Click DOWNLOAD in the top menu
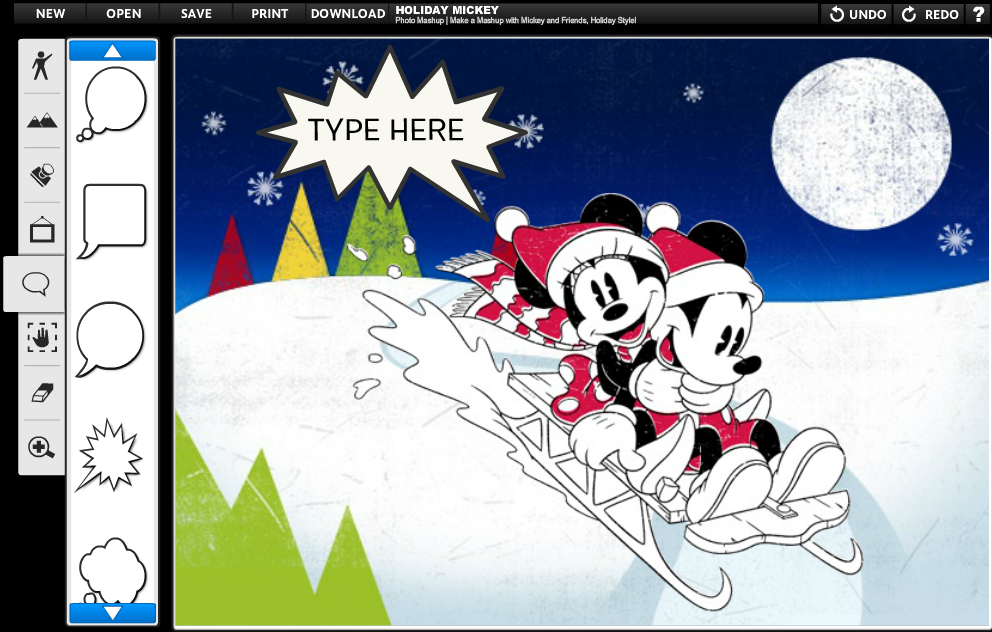Viewport: 992px width, 632px height. click(x=348, y=13)
